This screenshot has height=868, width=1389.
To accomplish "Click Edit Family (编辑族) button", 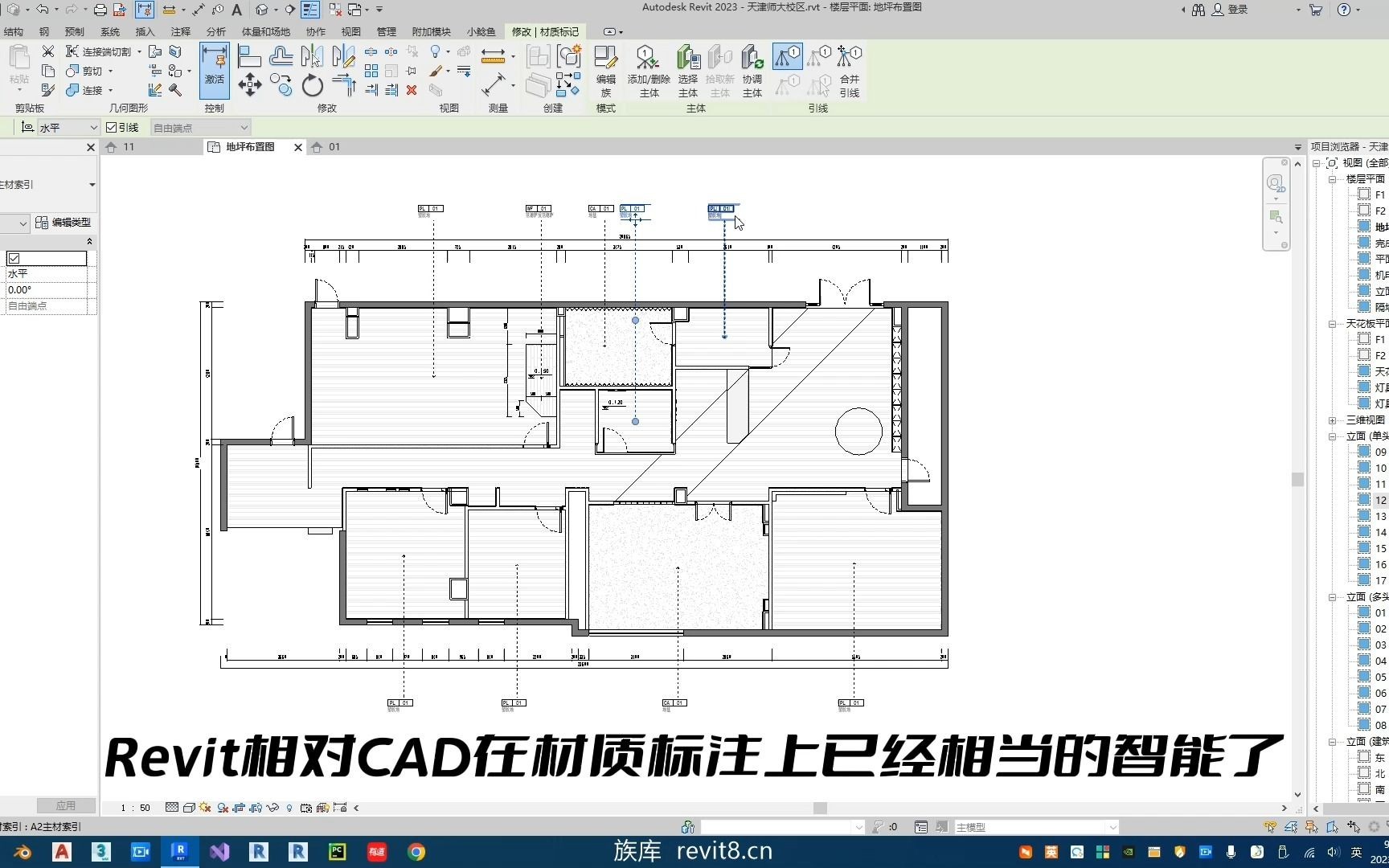I will pyautogui.click(x=606, y=71).
